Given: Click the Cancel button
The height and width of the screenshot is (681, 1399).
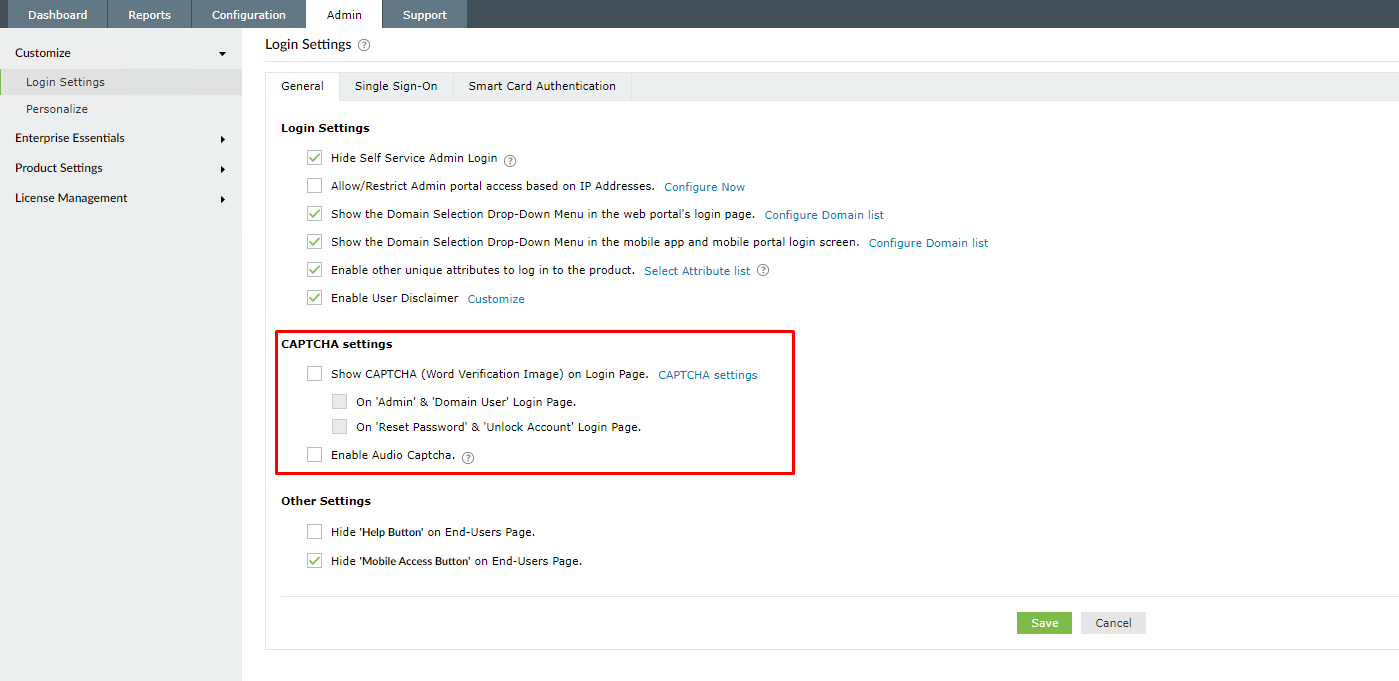Looking at the screenshot, I should pos(1113,623).
